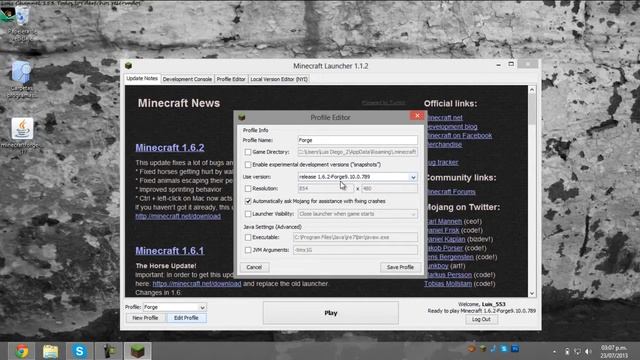640x360 pixels.
Task: Open the Minecraft 1.6.1 news link
Action: click(x=170, y=251)
